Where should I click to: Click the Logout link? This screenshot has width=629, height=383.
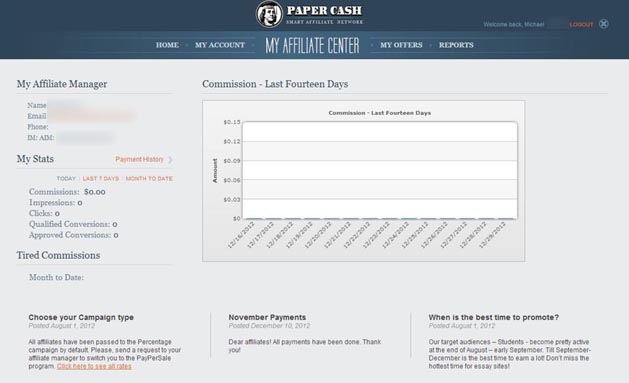tap(581, 24)
